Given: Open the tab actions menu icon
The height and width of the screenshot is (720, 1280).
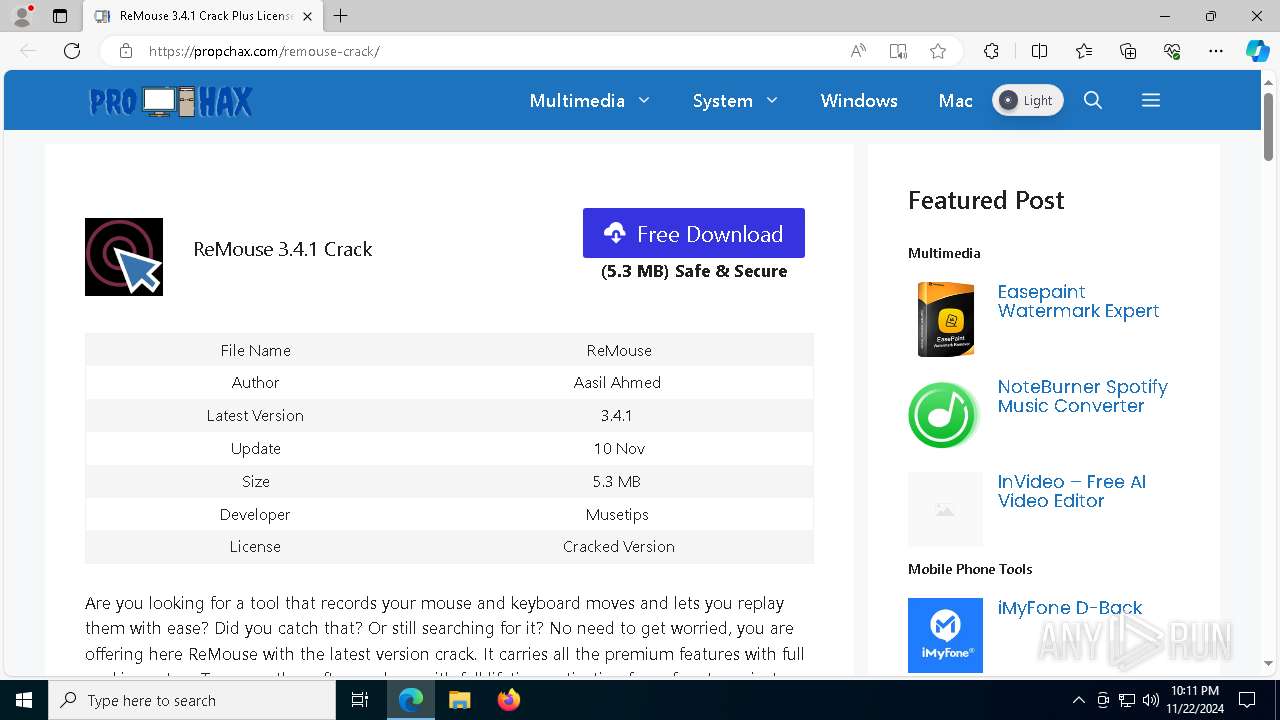Looking at the screenshot, I should point(60,16).
